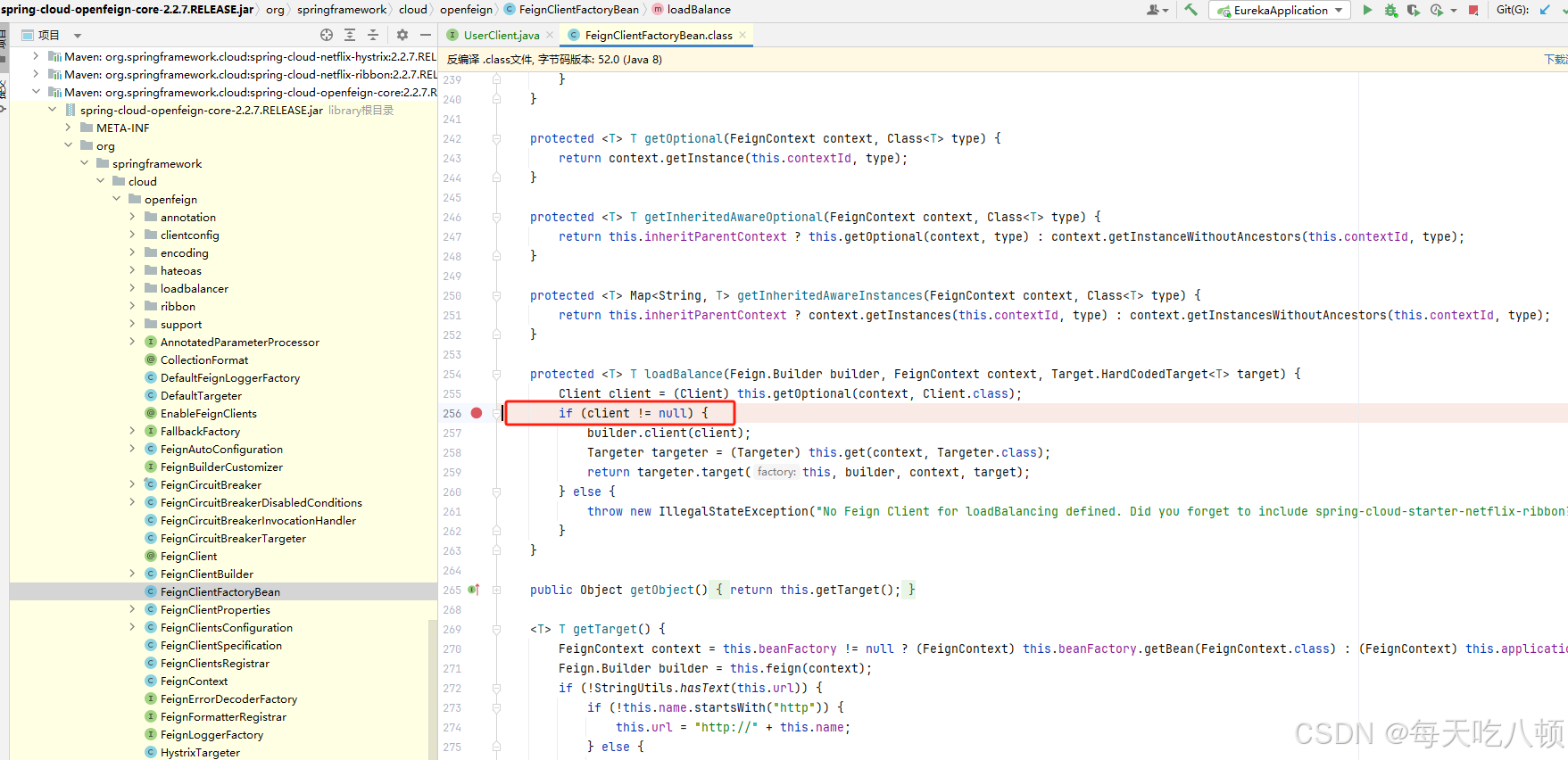Click the Git update project blue arrow
Image resolution: width=1568 pixels, height=760 pixels.
[x=1545, y=10]
